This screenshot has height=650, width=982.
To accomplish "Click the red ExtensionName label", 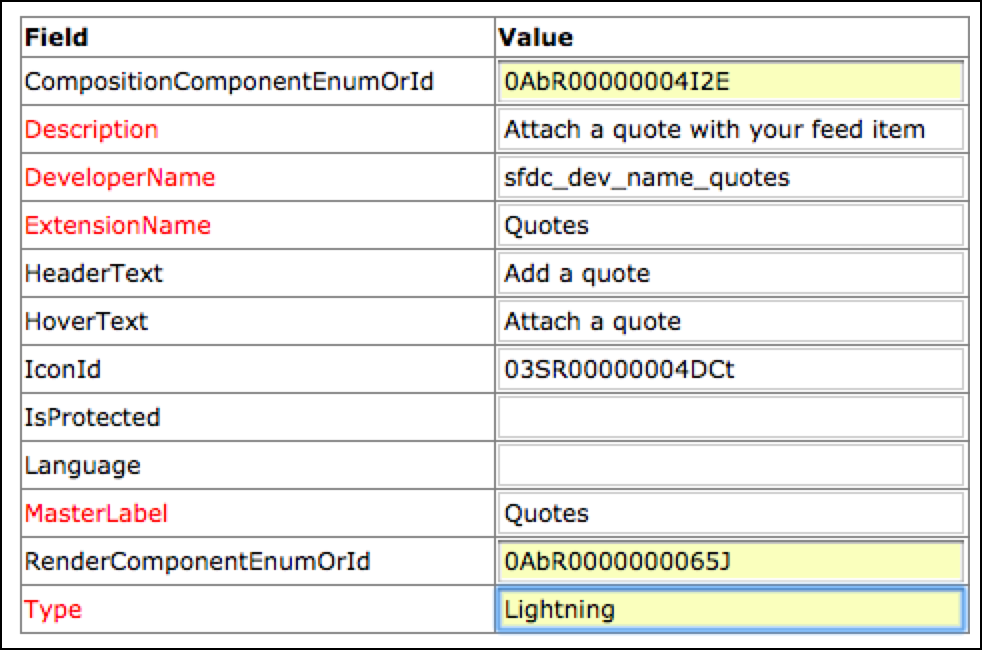I will pyautogui.click(x=117, y=226).
